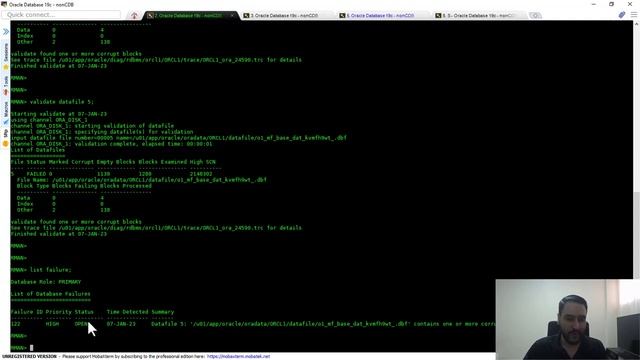Click the Quick connect input field

(62, 15)
